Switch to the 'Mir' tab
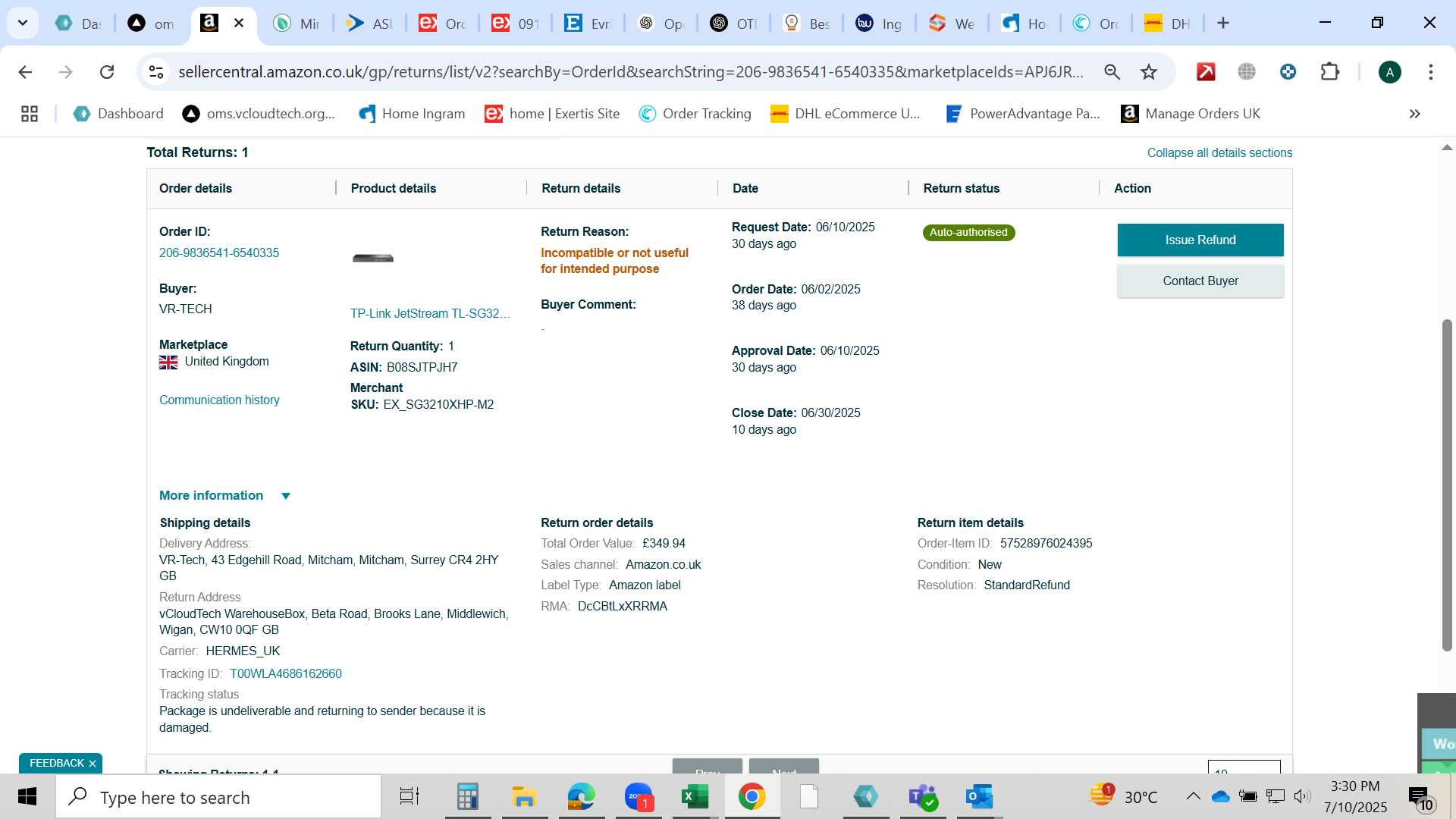 click(297, 24)
